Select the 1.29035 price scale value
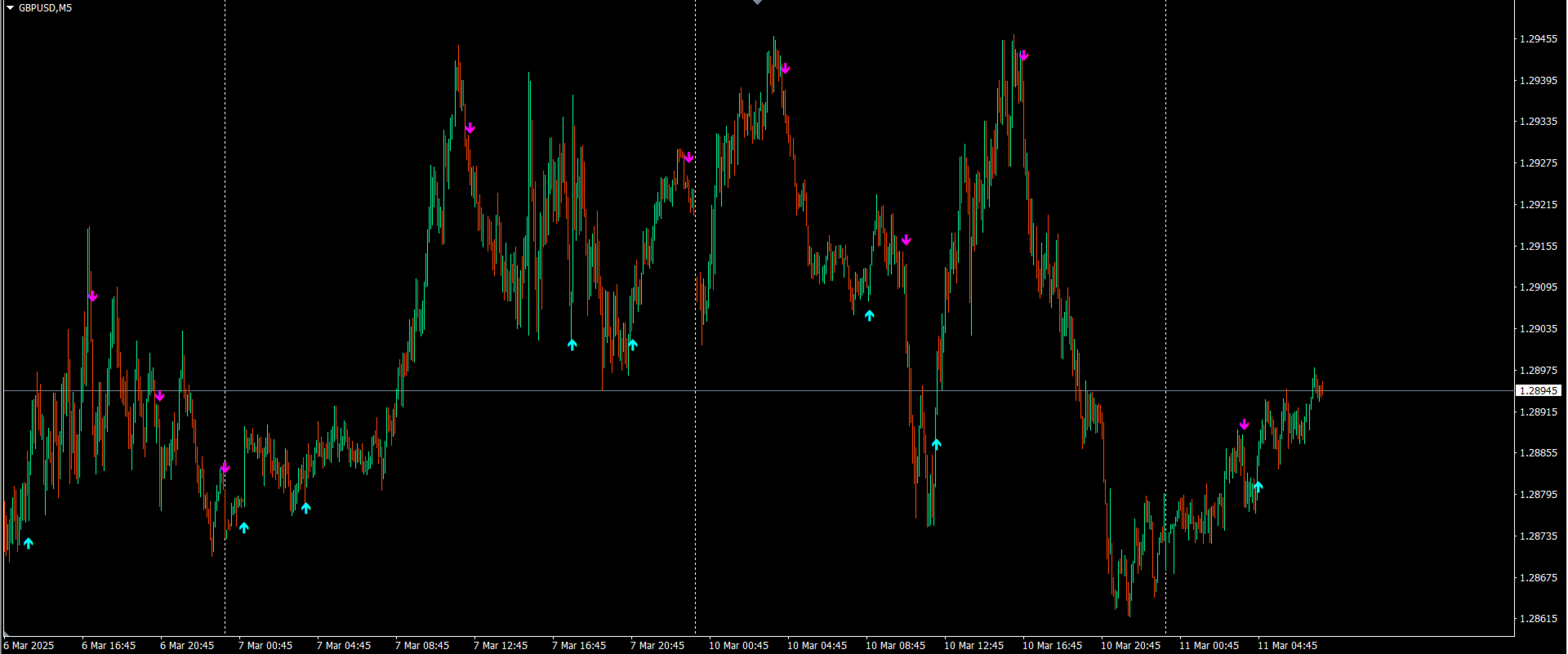Viewport: 1568px width, 654px height. click(x=1538, y=329)
